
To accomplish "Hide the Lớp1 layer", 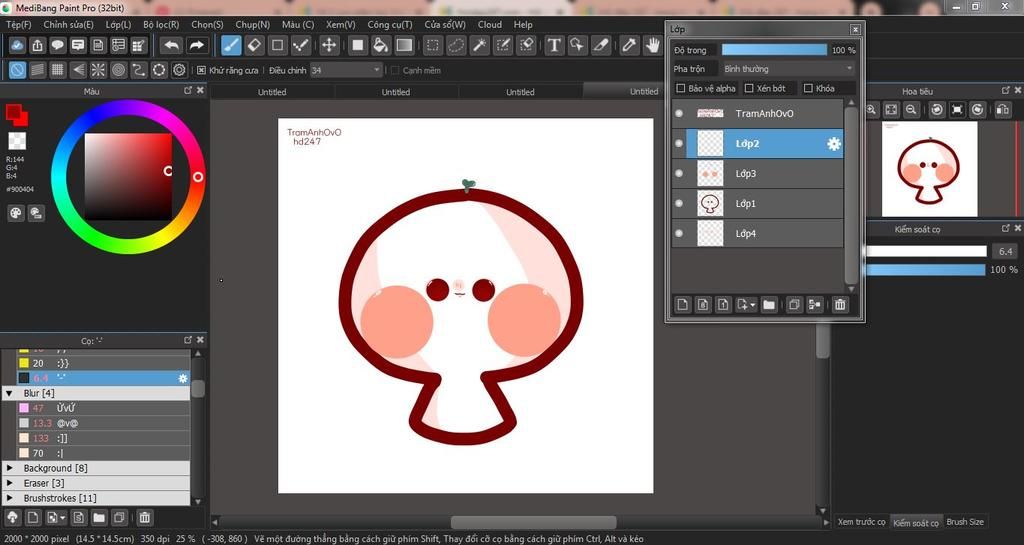I will 679,204.
